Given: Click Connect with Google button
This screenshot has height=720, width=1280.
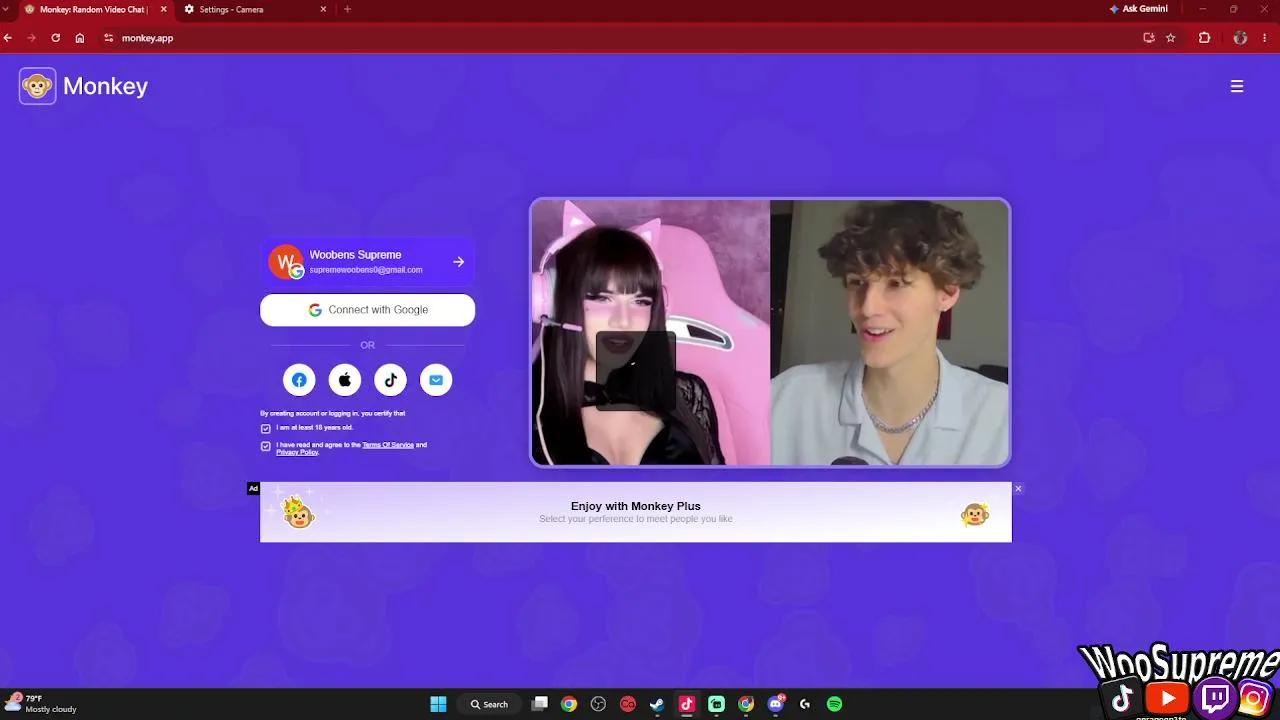Looking at the screenshot, I should coord(367,310).
